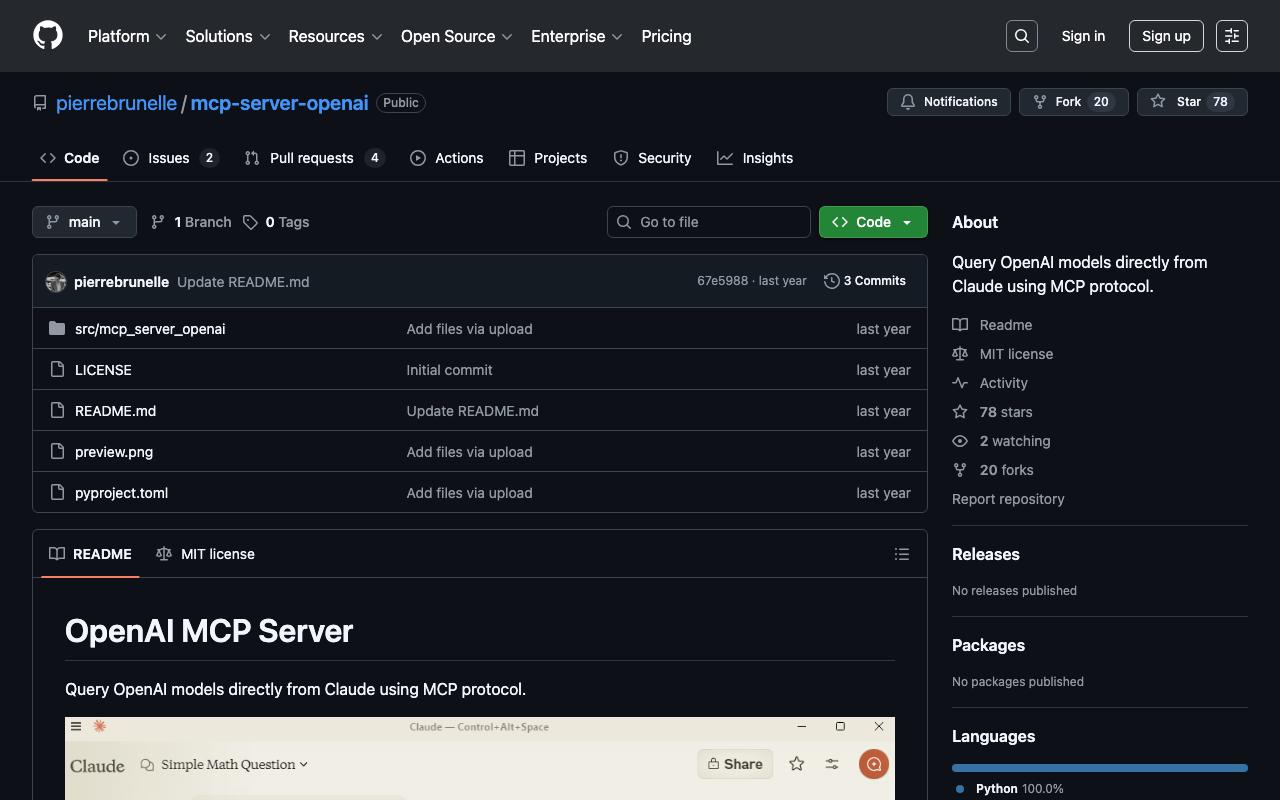The width and height of the screenshot is (1280, 800).
Task: Focus the Go to file field
Action: [709, 222]
